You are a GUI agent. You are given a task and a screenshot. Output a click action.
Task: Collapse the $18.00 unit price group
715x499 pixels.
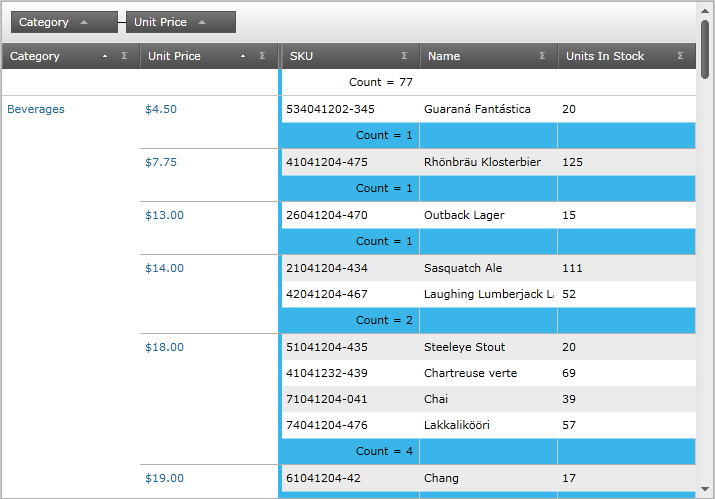tap(165, 347)
